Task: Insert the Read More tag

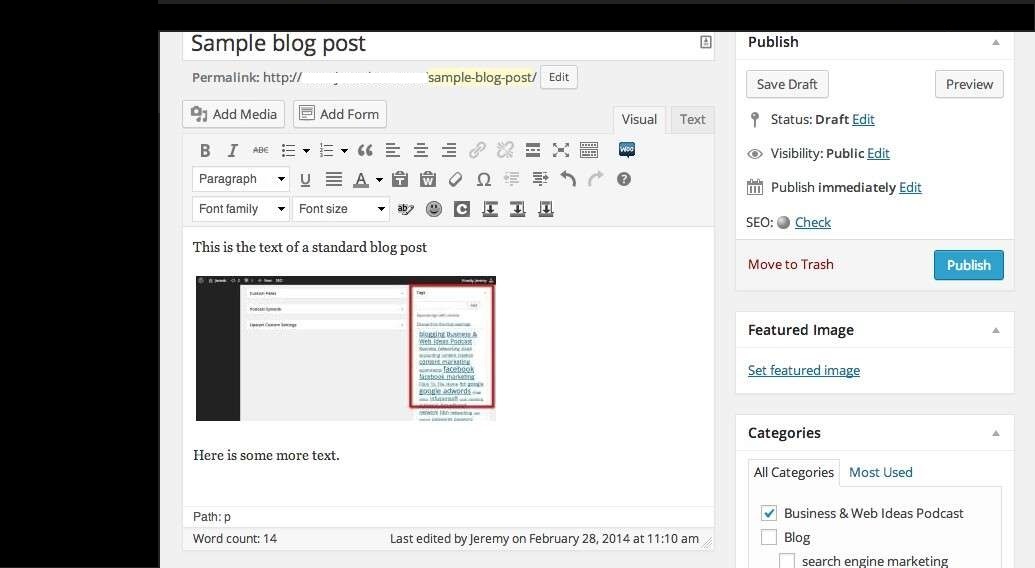Action: tap(533, 150)
